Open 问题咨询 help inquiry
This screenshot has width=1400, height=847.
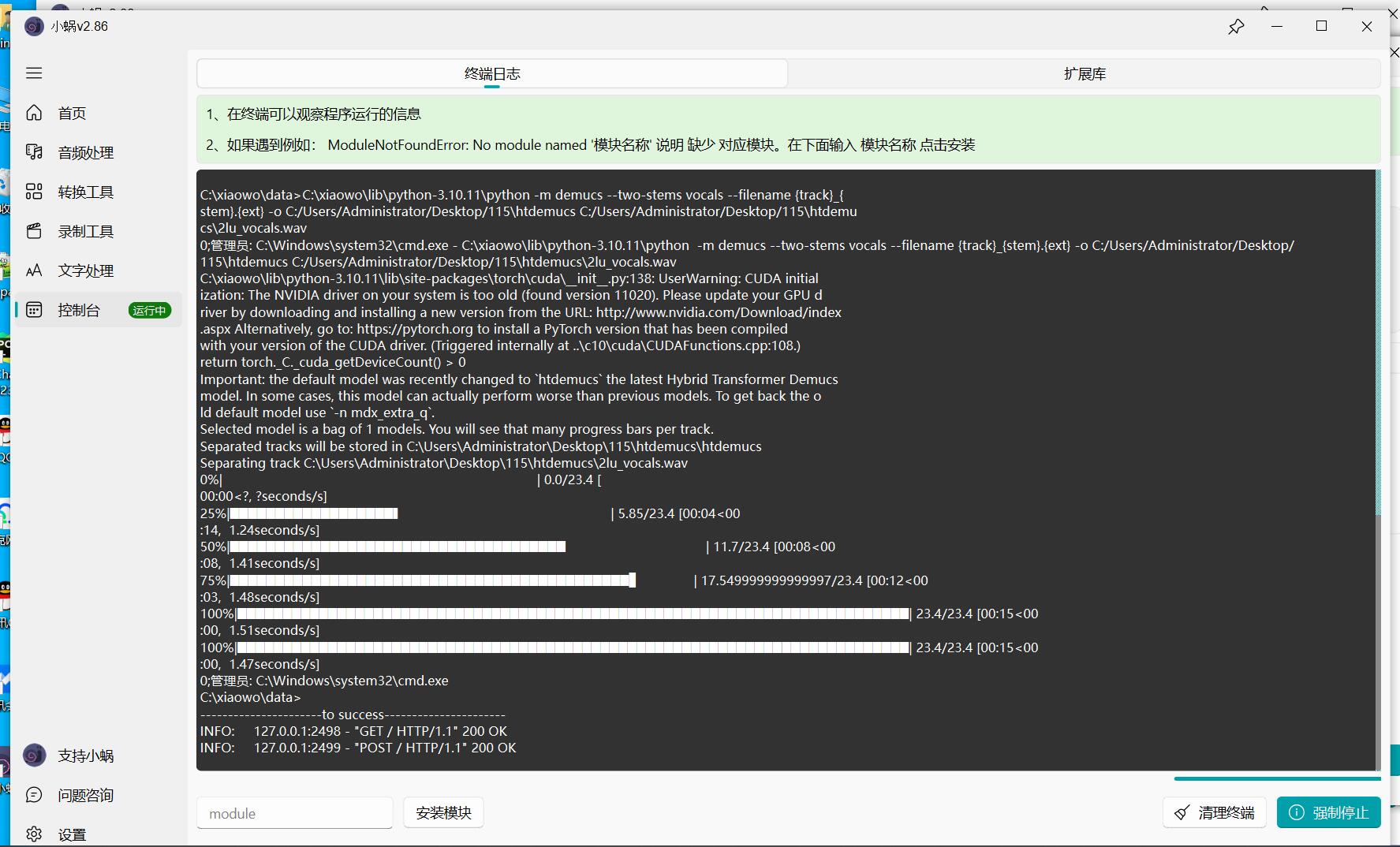(x=85, y=795)
